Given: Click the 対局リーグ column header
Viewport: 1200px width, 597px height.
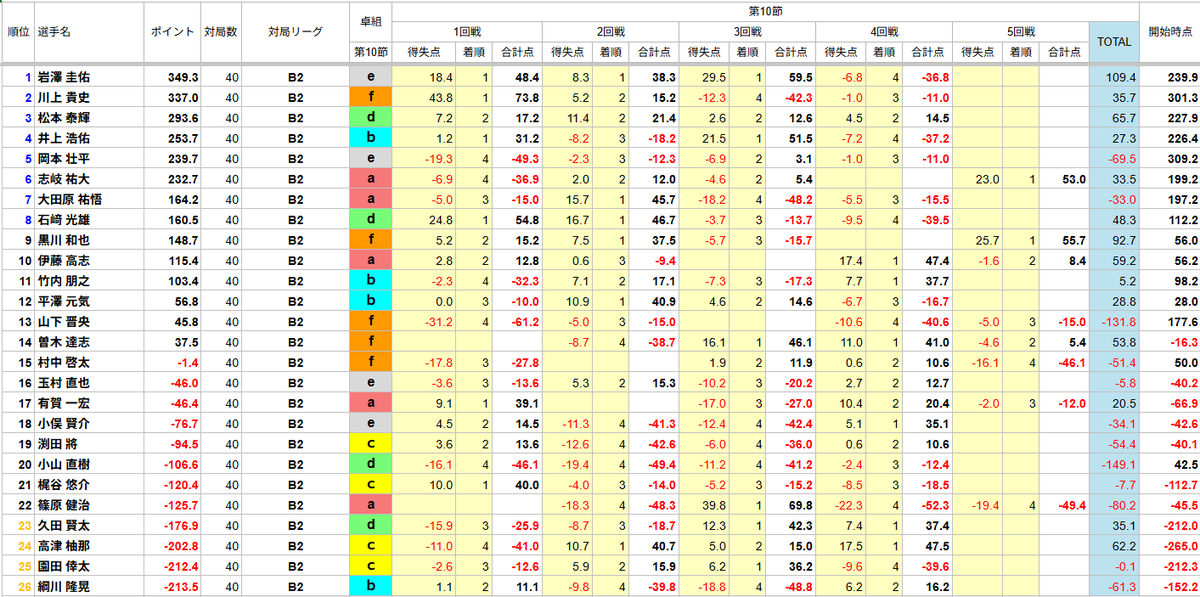Looking at the screenshot, I should tap(295, 32).
